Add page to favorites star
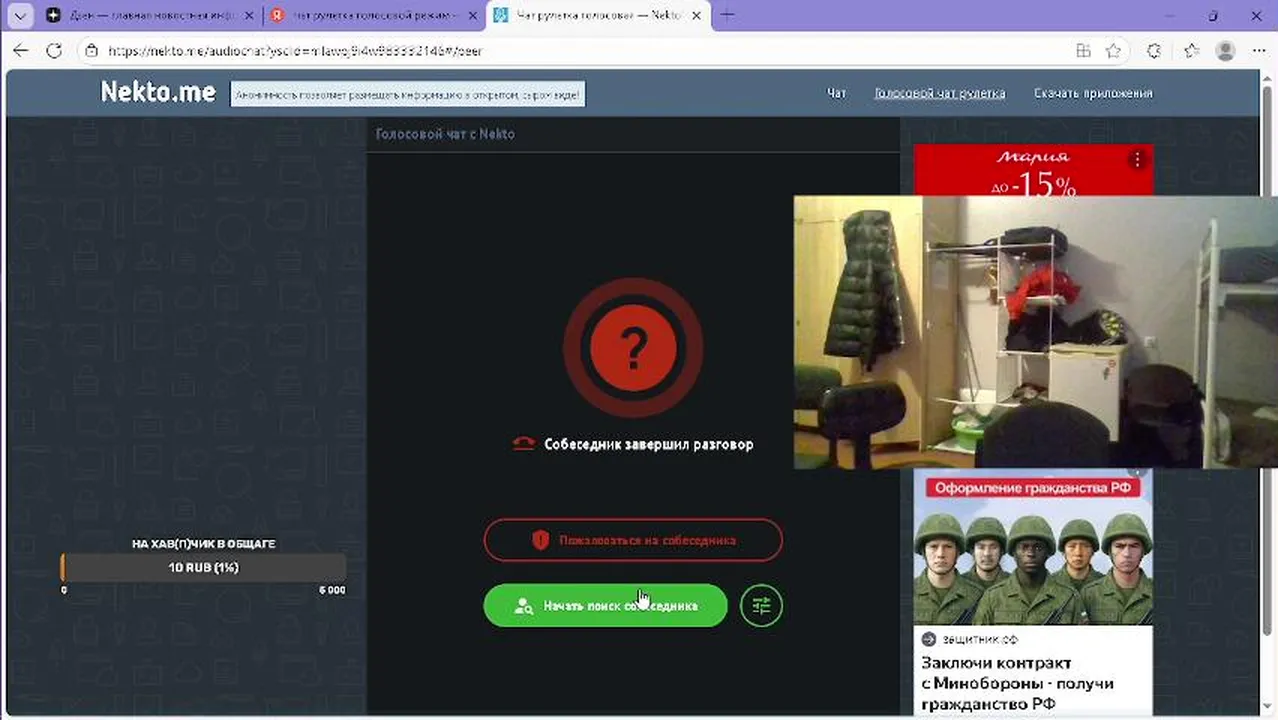This screenshot has width=1278, height=720. pos(1113,50)
